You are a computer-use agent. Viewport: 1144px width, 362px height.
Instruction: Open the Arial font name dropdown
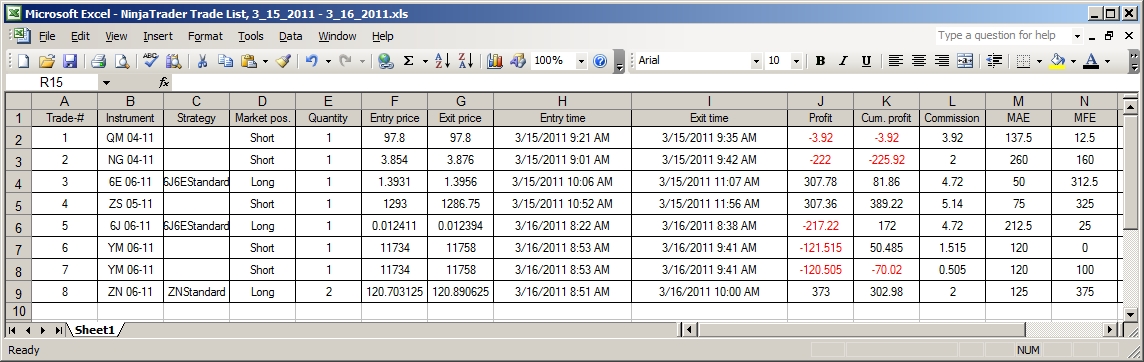[x=756, y=61]
